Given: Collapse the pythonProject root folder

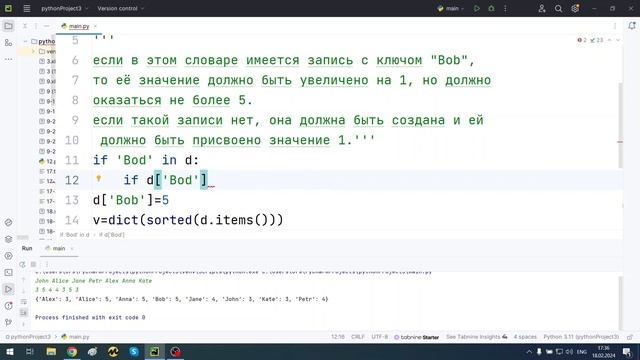Looking at the screenshot, I should 25,41.
